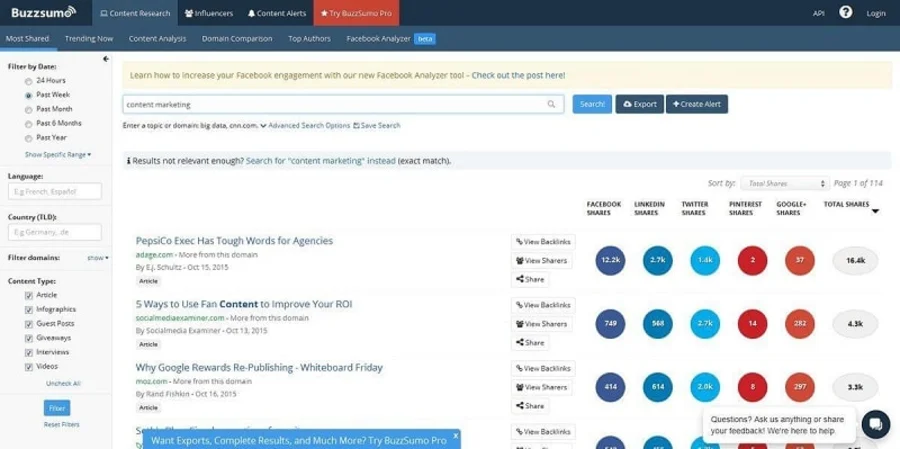This screenshot has width=900, height=449.
Task: Open the help question mark icon
Action: [845, 13]
